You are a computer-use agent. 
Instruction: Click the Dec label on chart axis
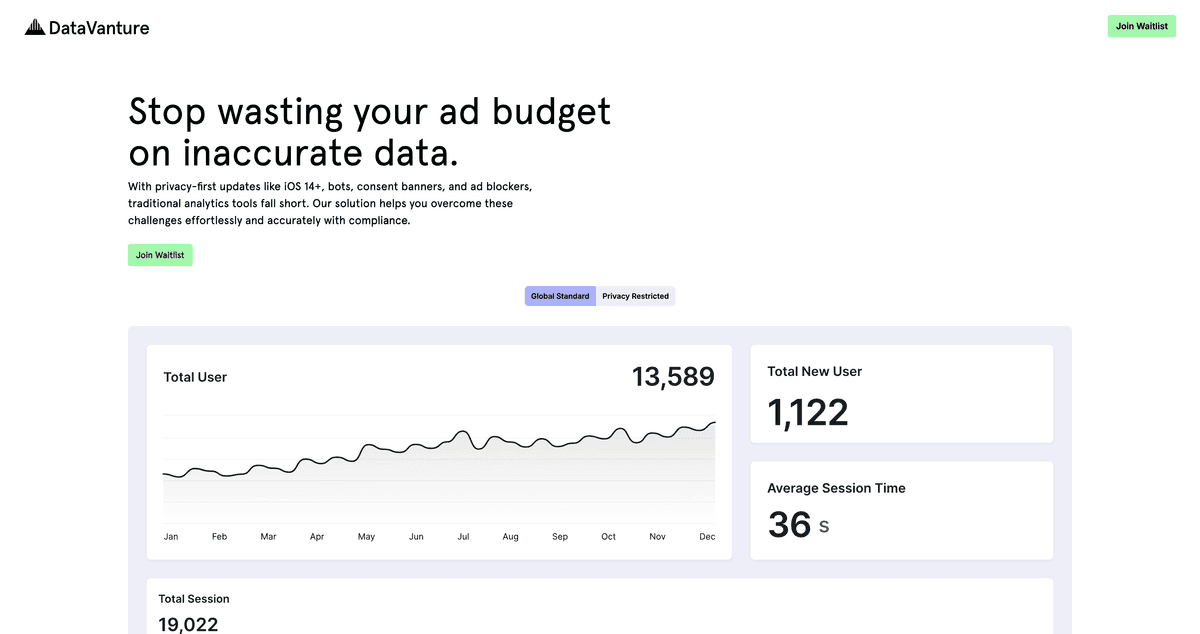pos(707,537)
